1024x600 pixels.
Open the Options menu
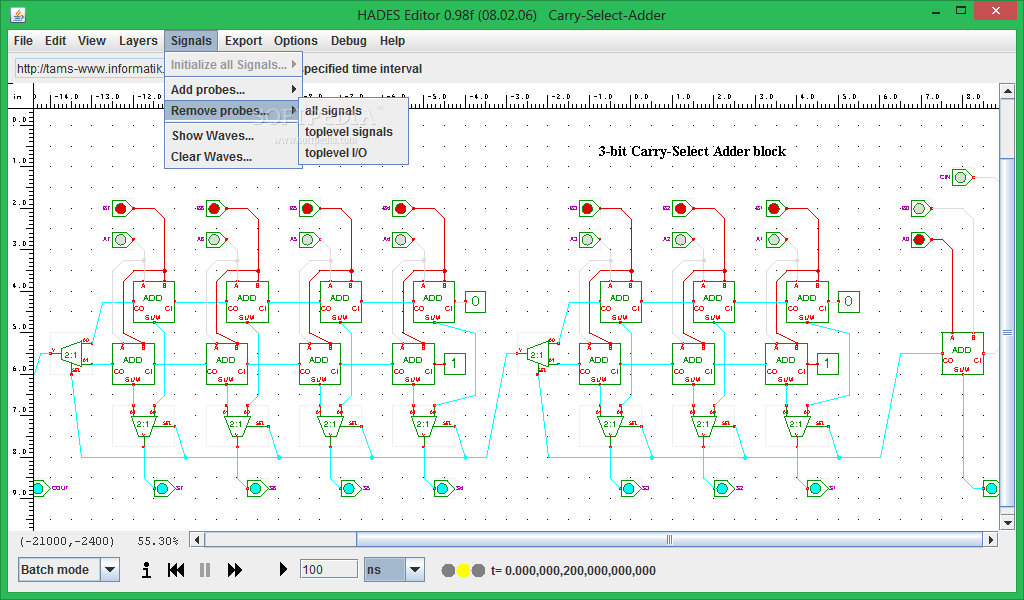pos(296,40)
